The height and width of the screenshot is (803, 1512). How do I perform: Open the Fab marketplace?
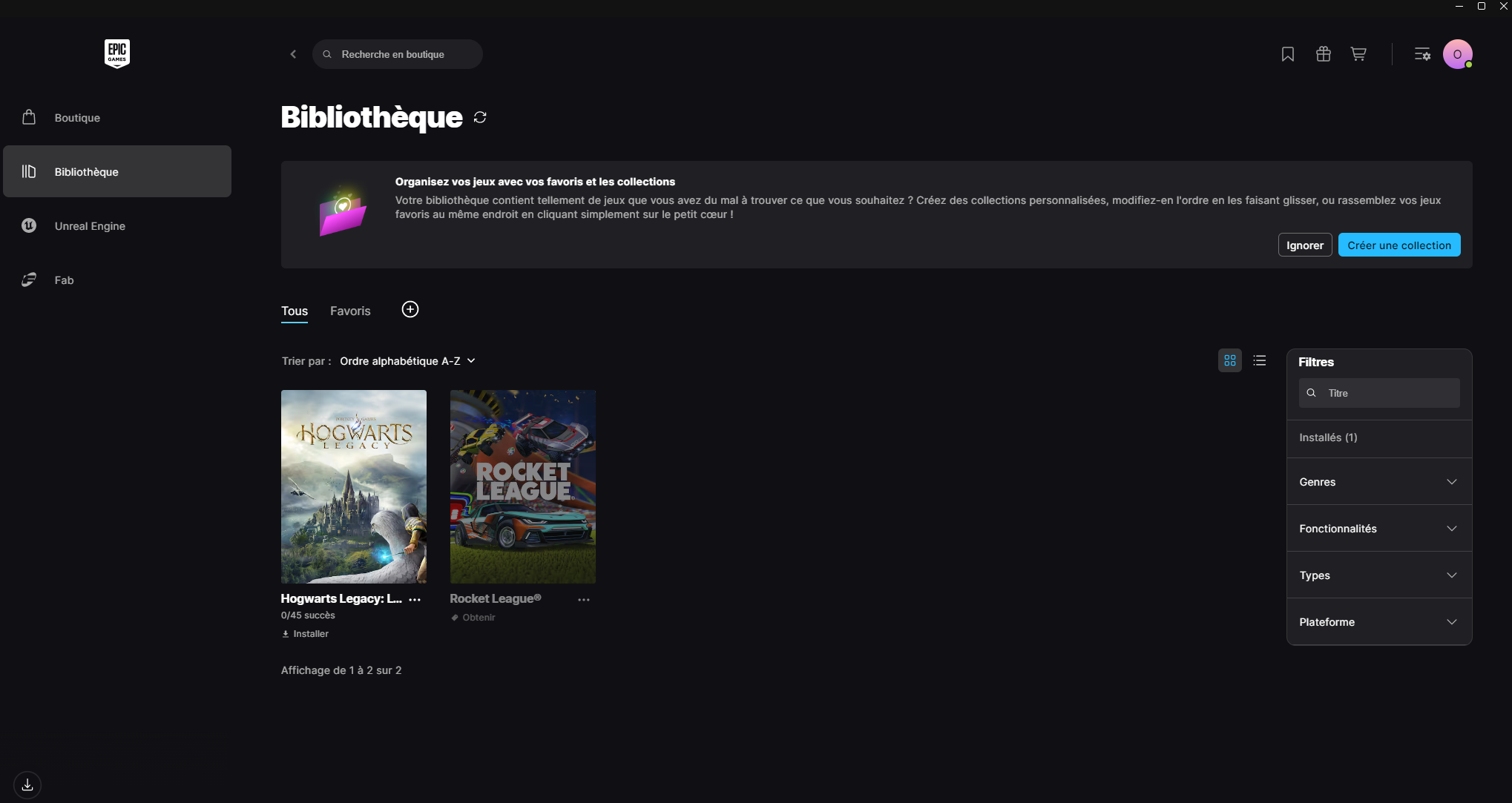point(117,280)
